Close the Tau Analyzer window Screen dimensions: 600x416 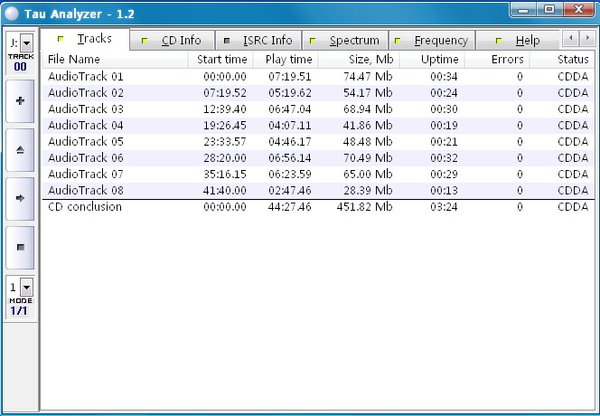pyautogui.click(x=579, y=10)
